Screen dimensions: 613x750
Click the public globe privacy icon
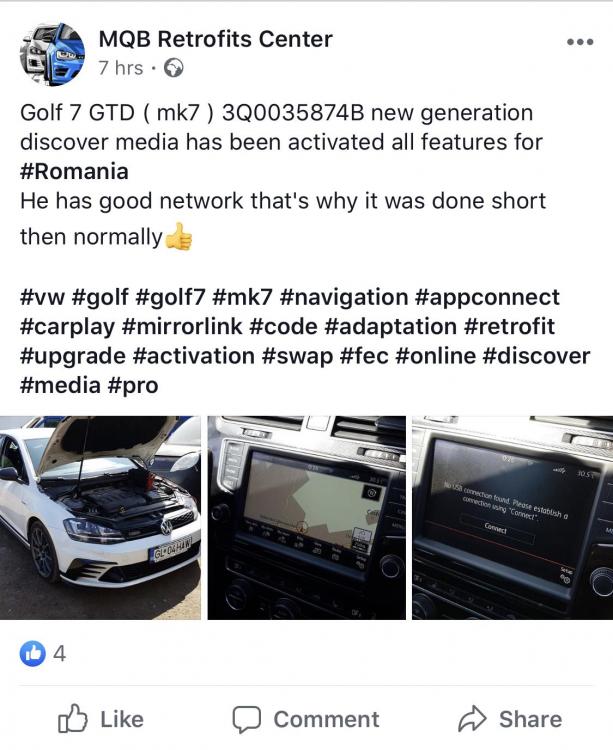(x=174, y=68)
